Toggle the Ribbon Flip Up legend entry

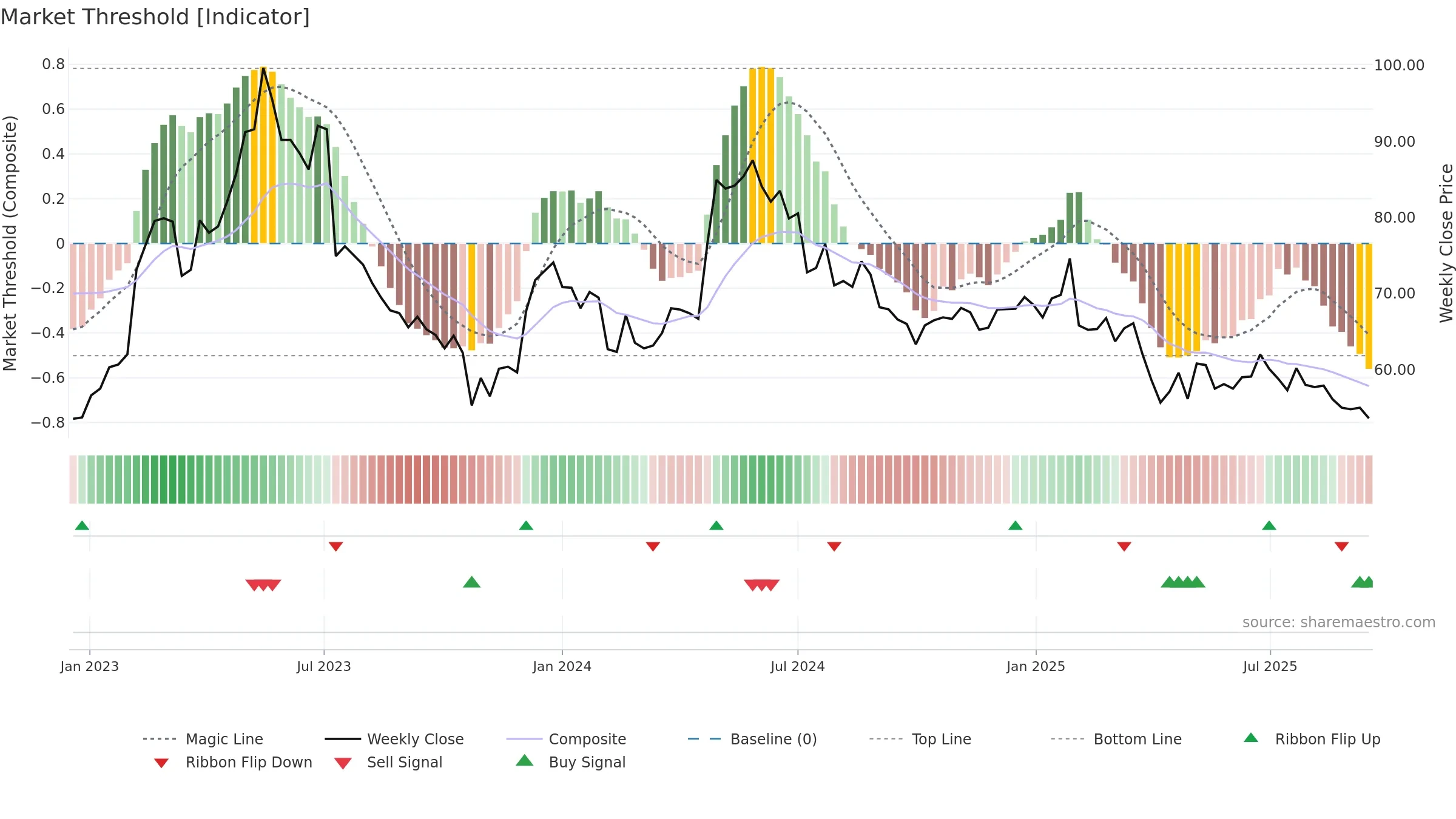click(1312, 739)
